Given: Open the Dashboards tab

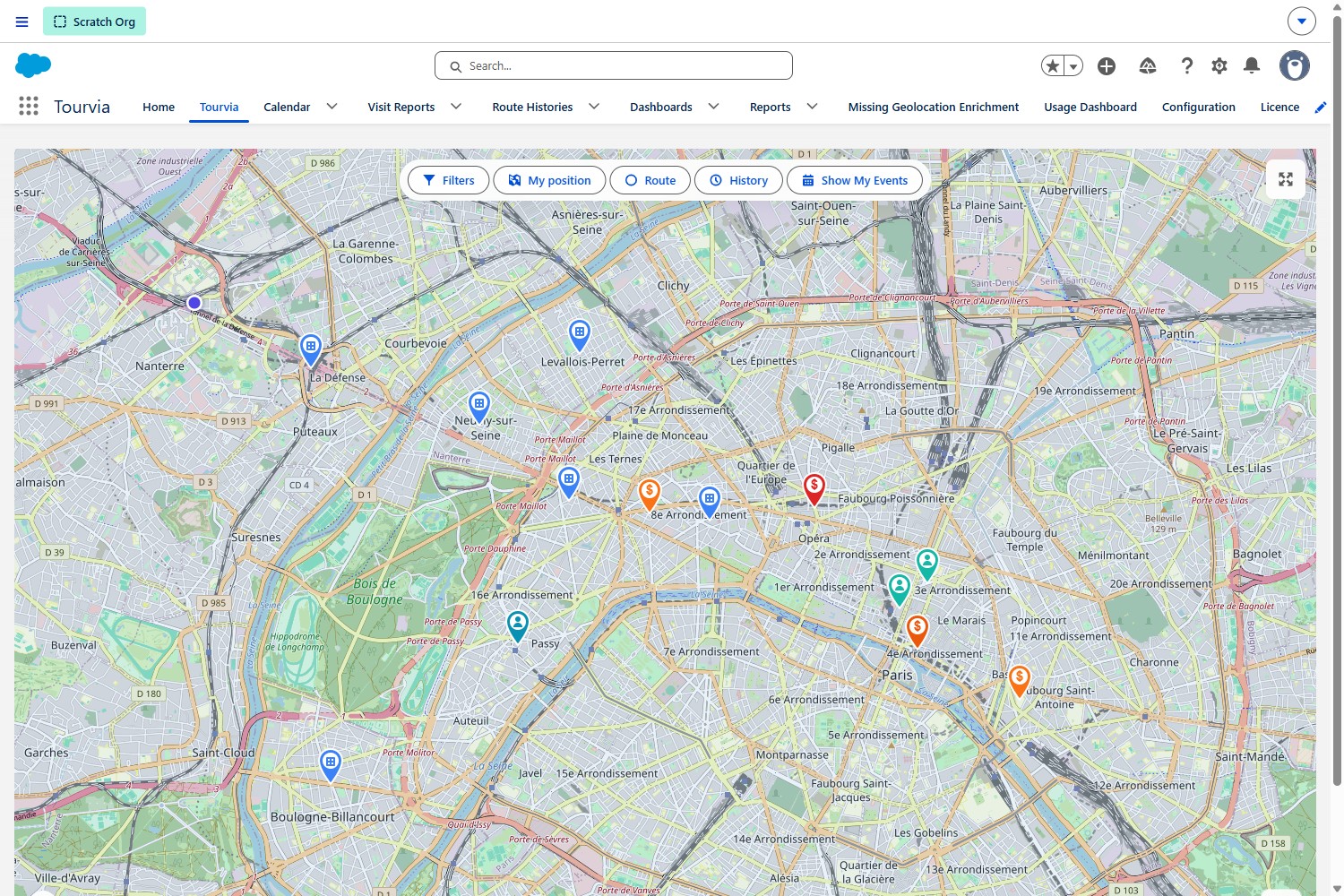Looking at the screenshot, I should [661, 108].
